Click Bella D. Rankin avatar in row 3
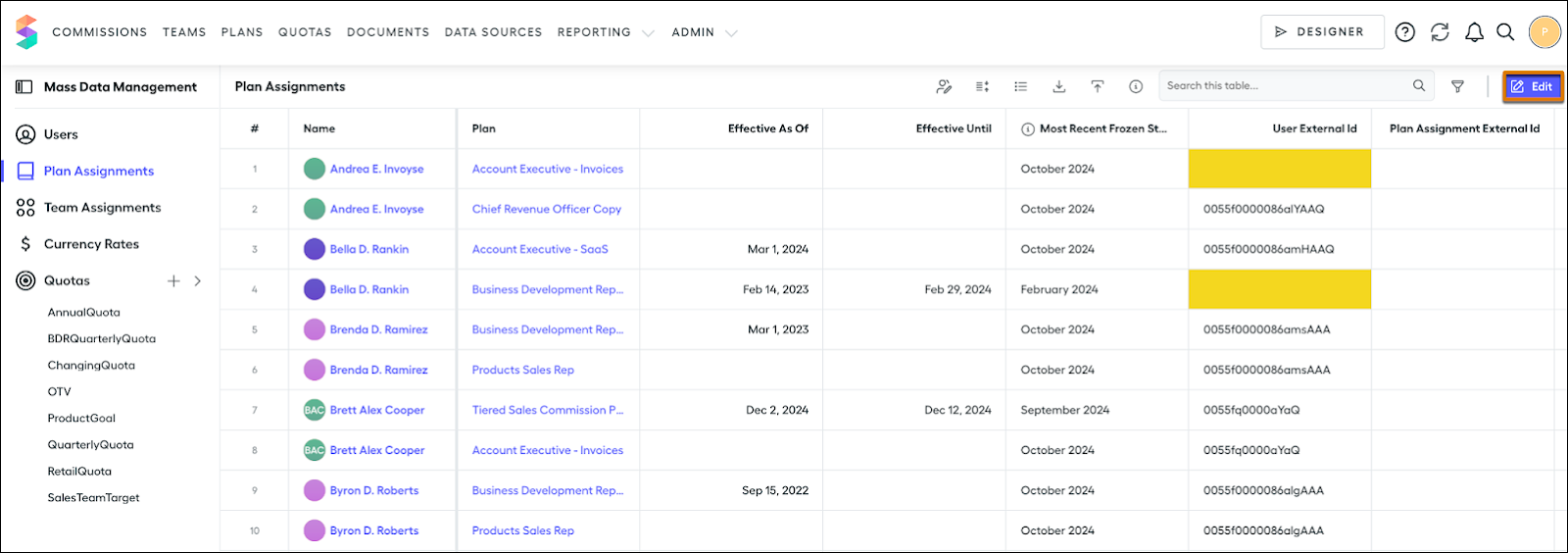The height and width of the screenshot is (553, 1568). click(314, 249)
